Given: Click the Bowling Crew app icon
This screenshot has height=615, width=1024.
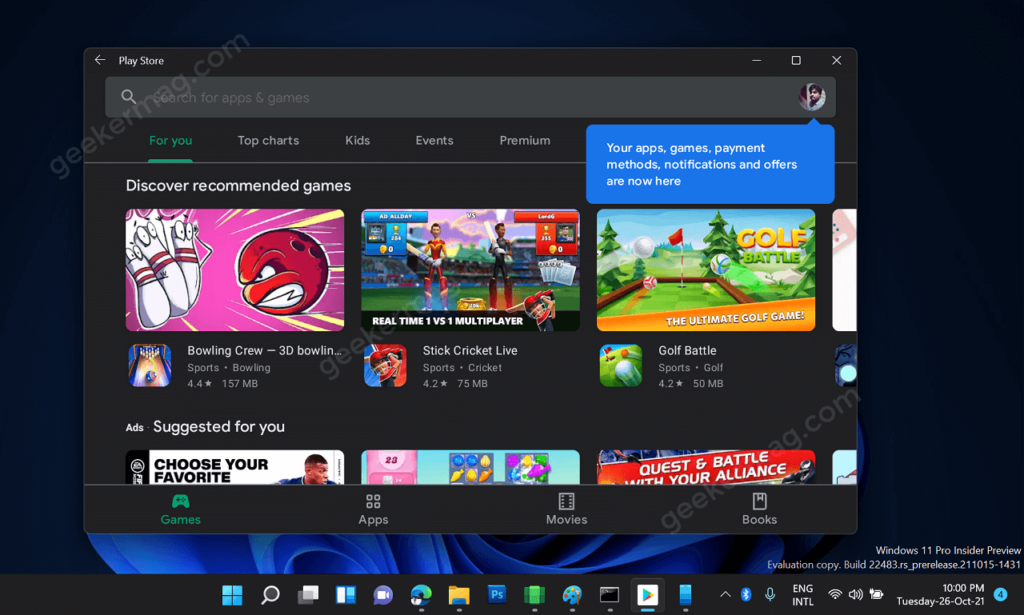Looking at the screenshot, I should coord(150,366).
